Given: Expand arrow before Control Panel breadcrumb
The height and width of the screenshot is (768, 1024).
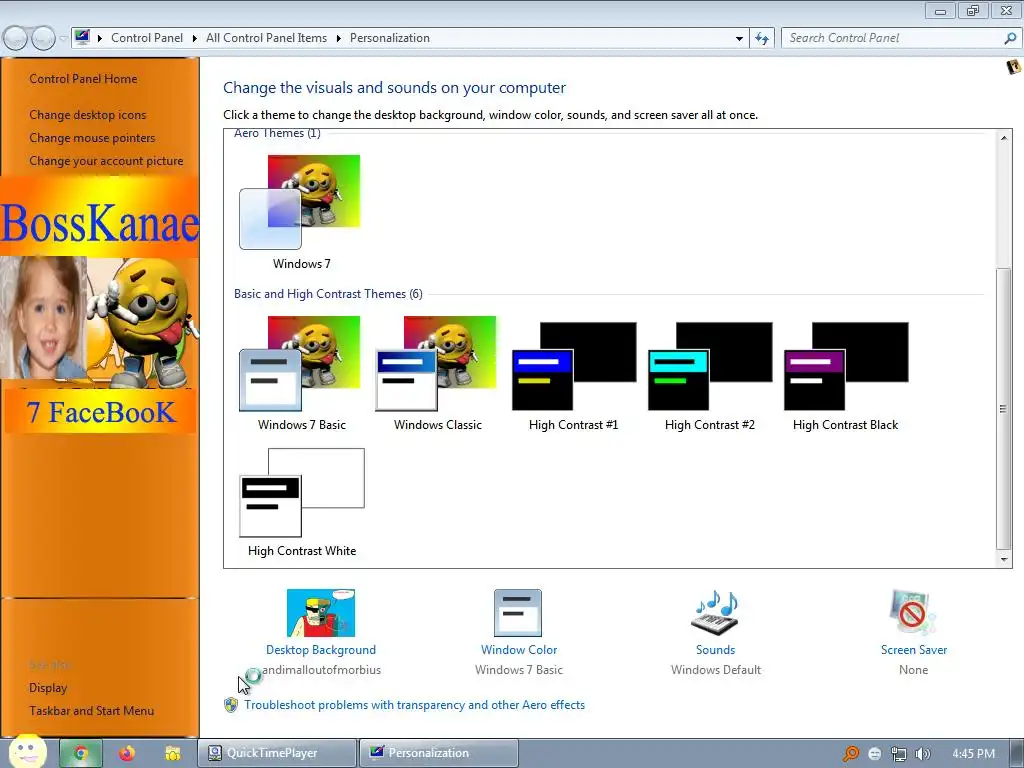Looking at the screenshot, I should pyautogui.click(x=100, y=39).
